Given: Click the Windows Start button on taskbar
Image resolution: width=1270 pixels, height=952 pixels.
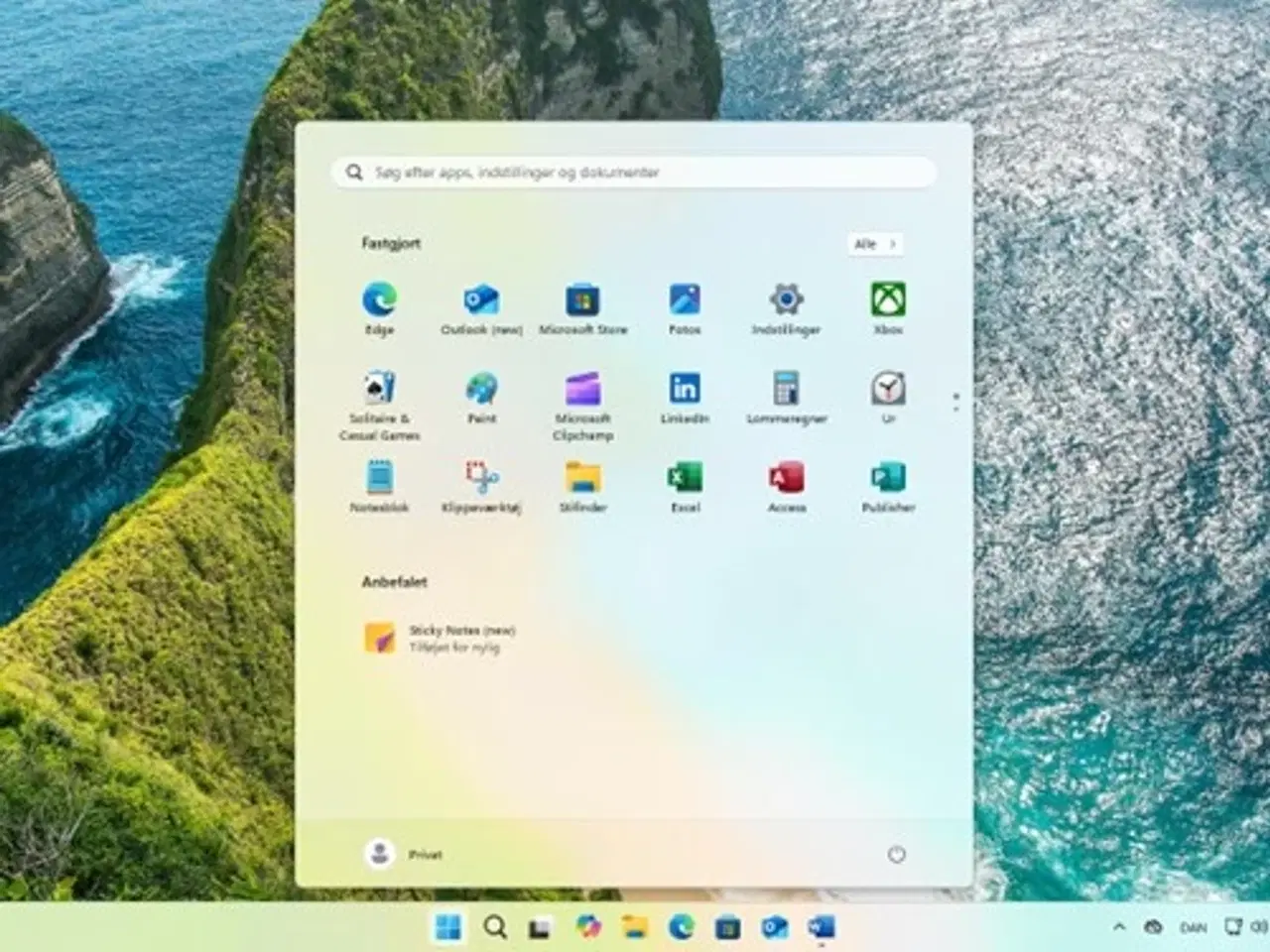Looking at the screenshot, I should (x=448, y=927).
